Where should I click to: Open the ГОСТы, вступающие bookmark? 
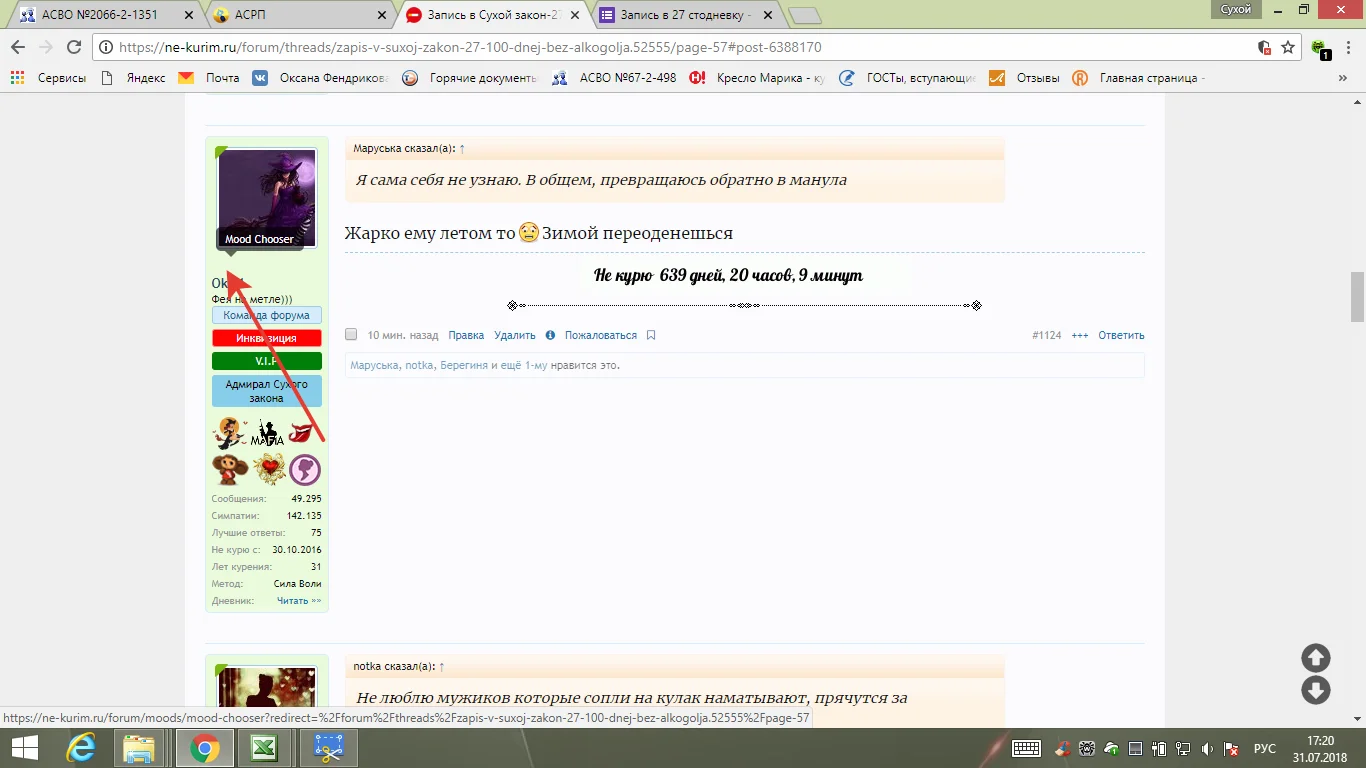tap(907, 78)
